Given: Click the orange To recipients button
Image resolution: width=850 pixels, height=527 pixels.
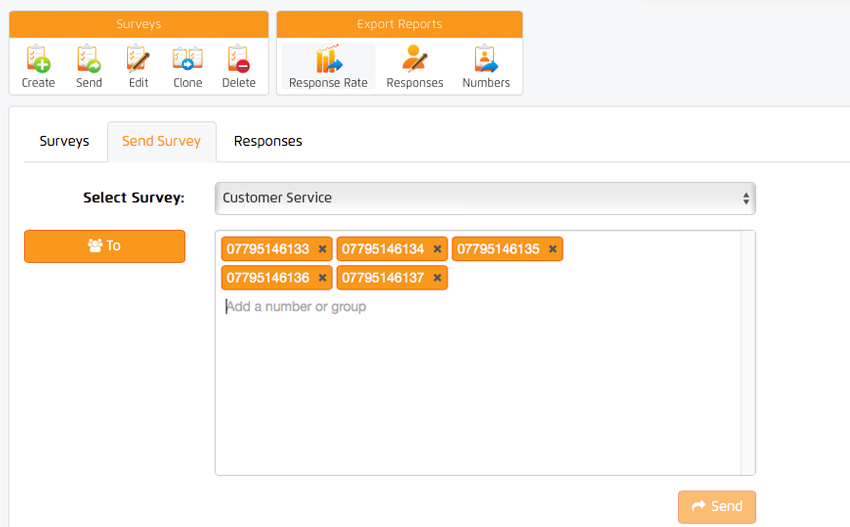Looking at the screenshot, I should tap(105, 246).
